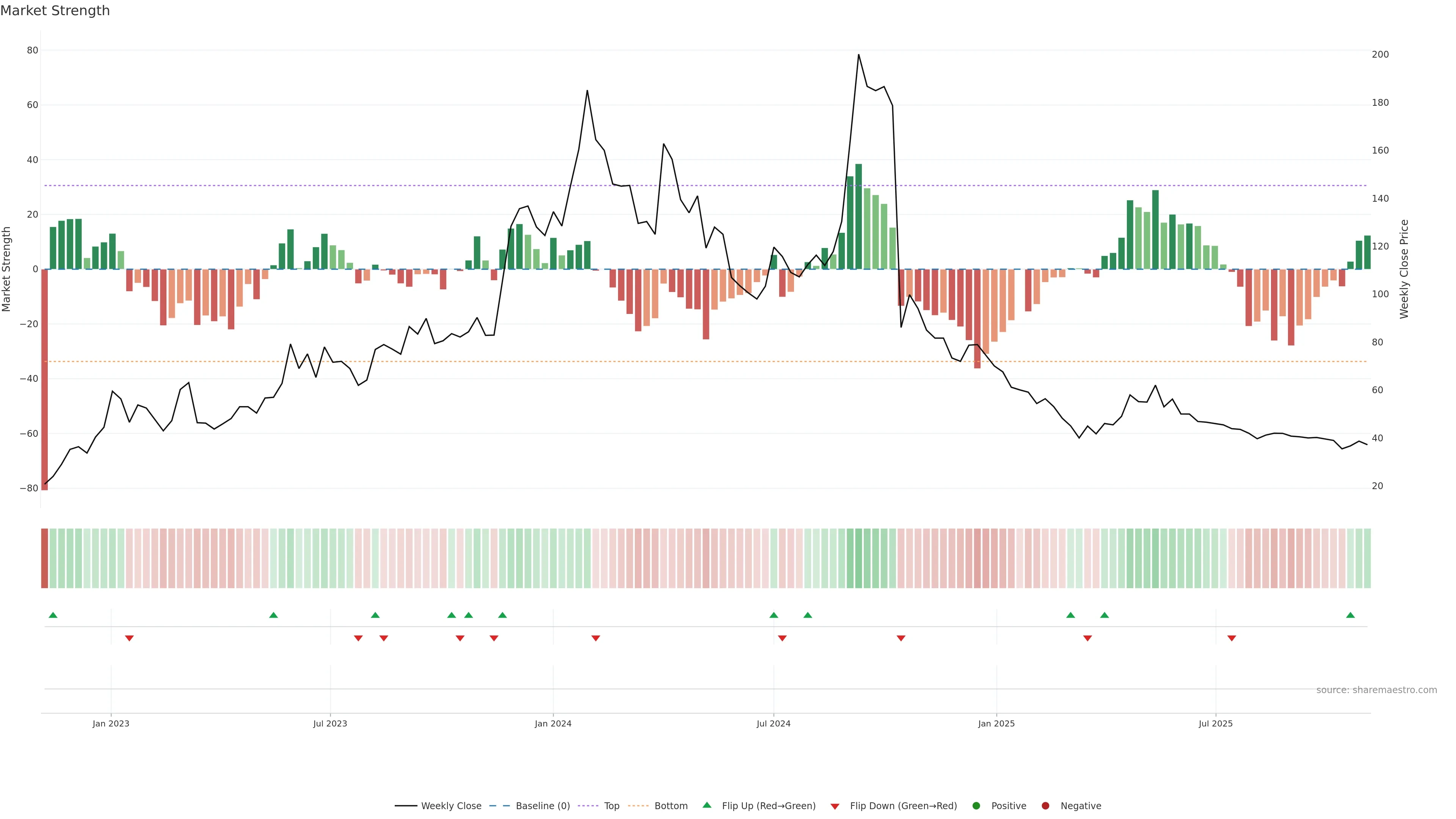Click the sharemaestro.com source text
Viewport: 1456px width, 819px height.
(1376, 690)
